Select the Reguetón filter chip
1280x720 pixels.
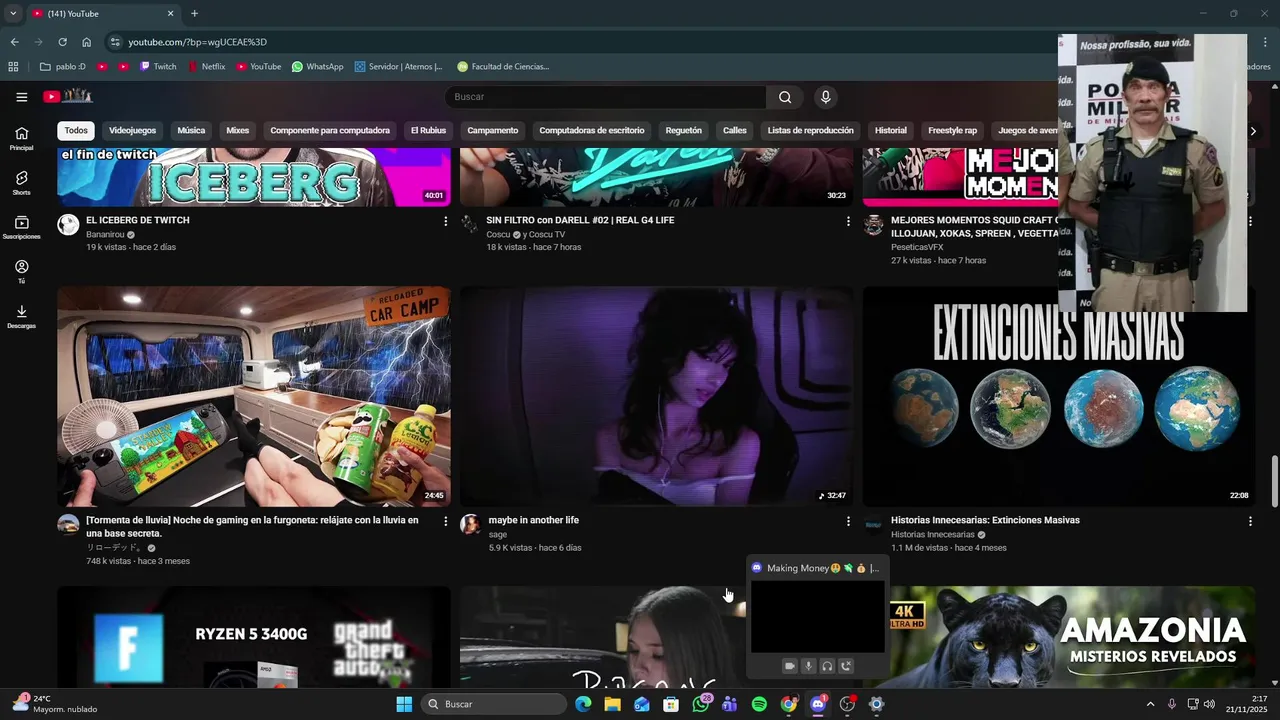point(684,131)
